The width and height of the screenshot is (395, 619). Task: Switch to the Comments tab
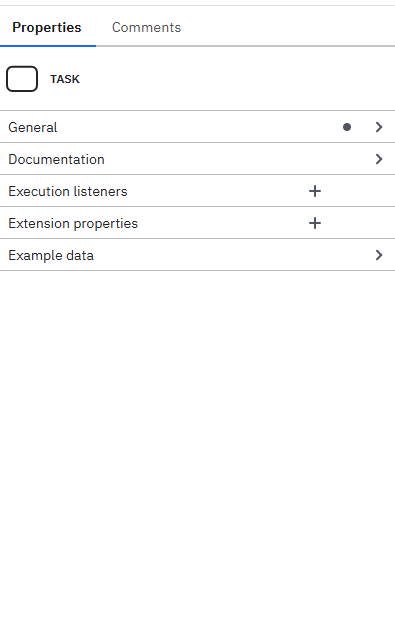[x=146, y=27]
